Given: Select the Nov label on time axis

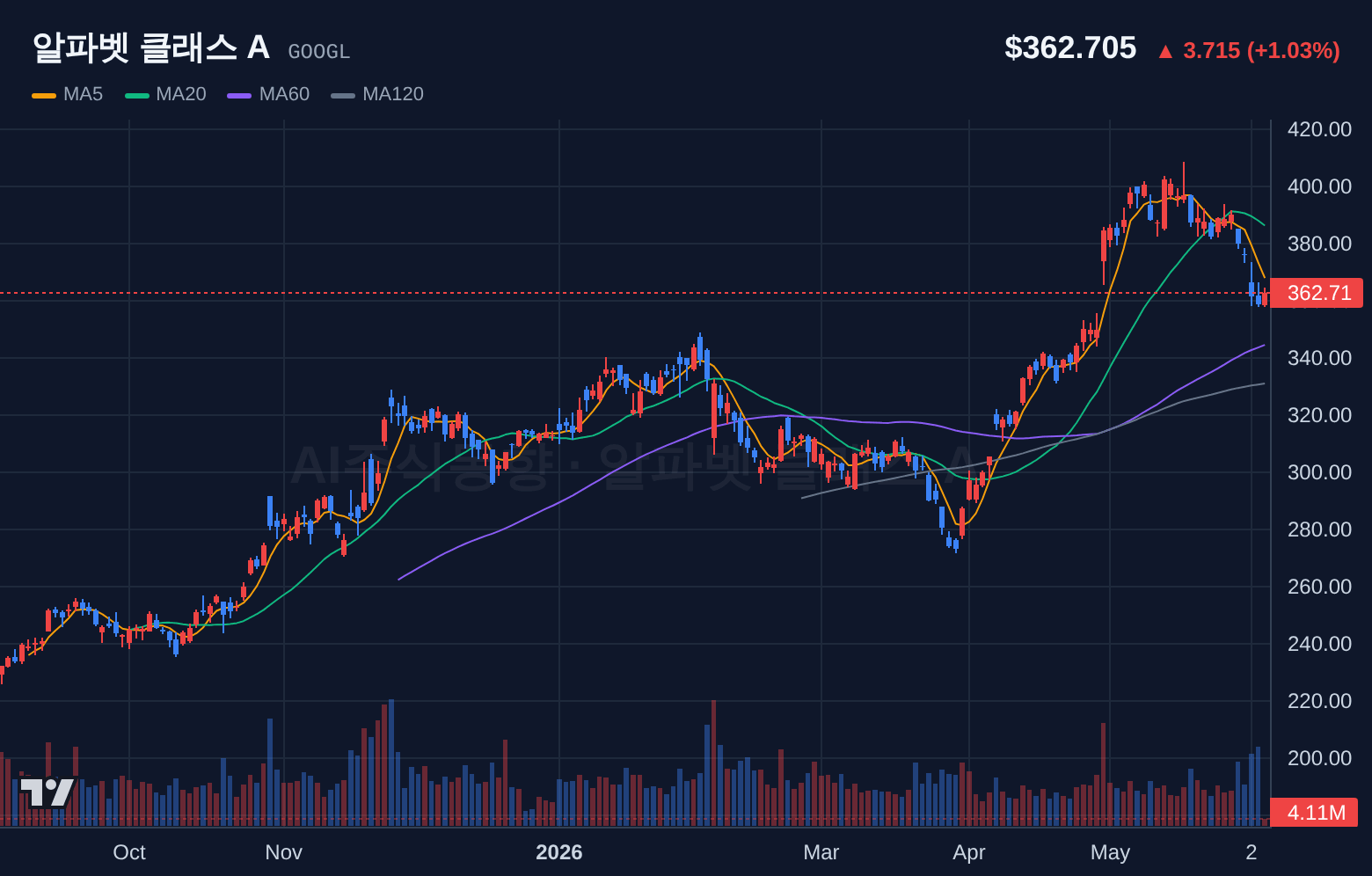Looking at the screenshot, I should (x=283, y=852).
